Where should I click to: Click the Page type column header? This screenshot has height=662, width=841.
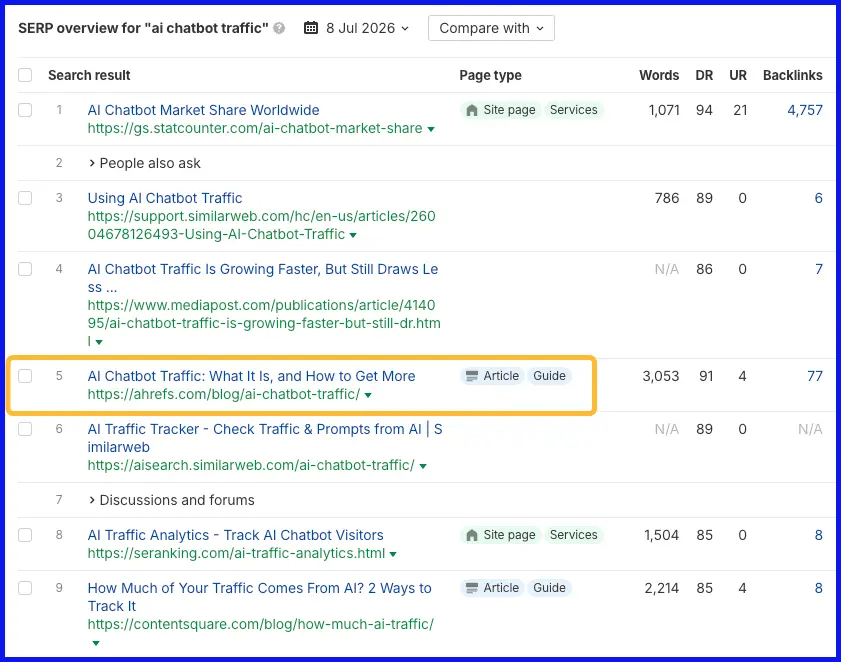click(x=490, y=75)
